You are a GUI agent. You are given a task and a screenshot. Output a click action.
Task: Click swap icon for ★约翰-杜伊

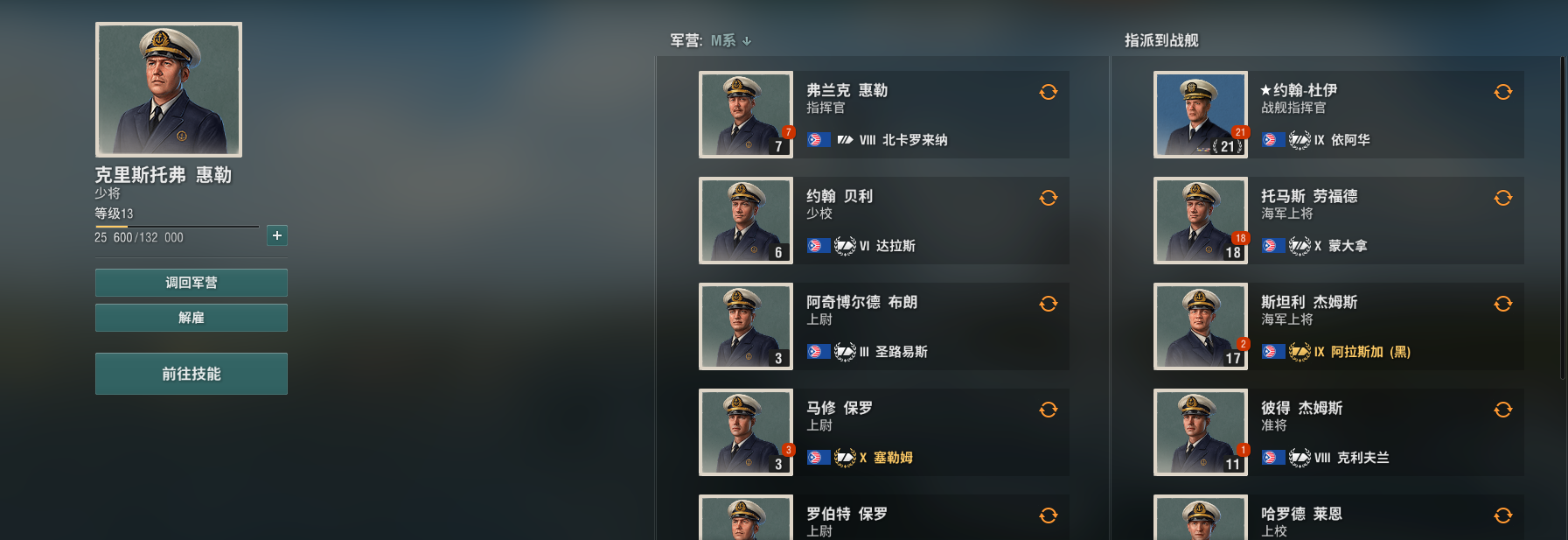tap(1503, 92)
